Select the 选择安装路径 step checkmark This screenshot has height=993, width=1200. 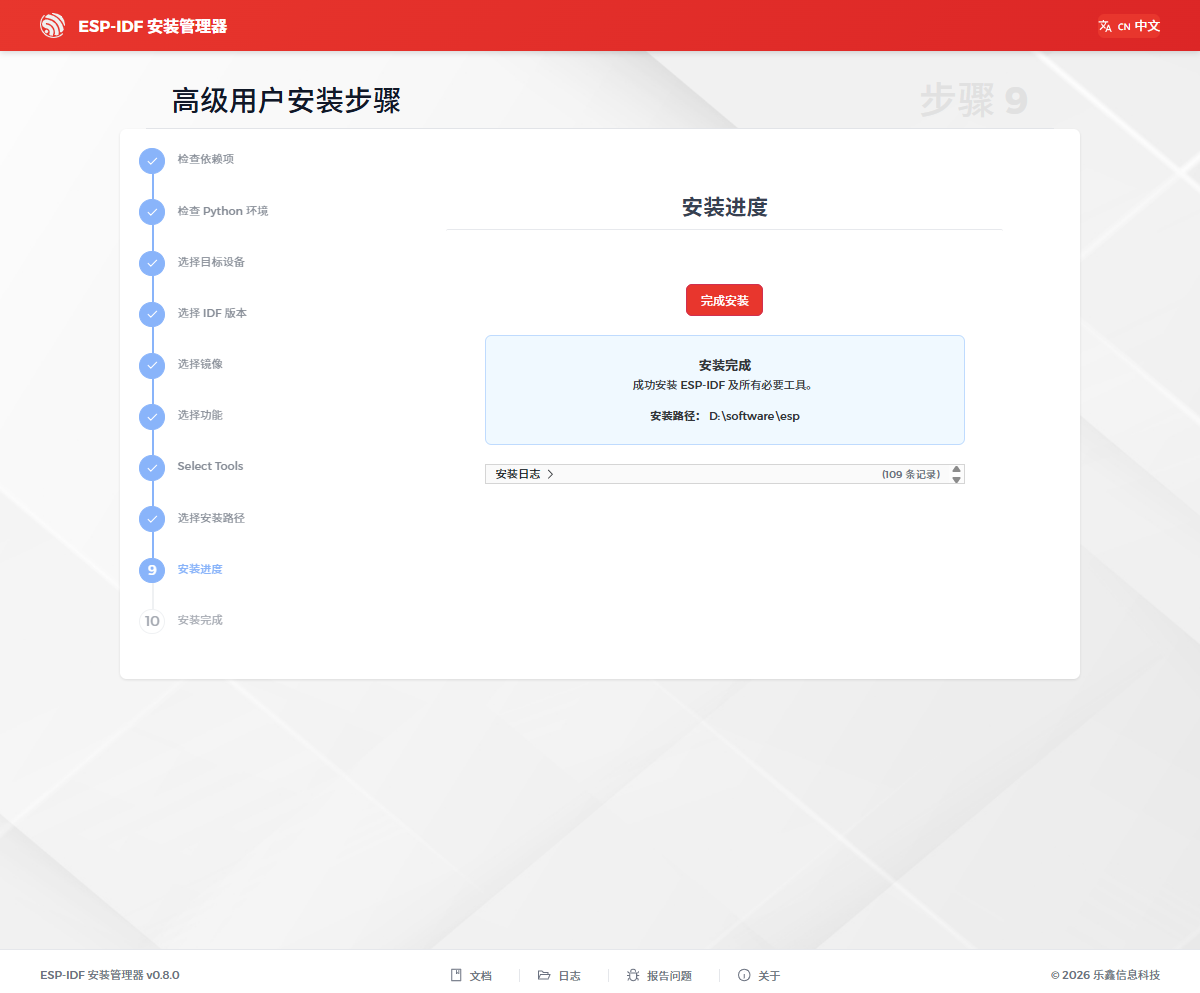click(x=152, y=519)
